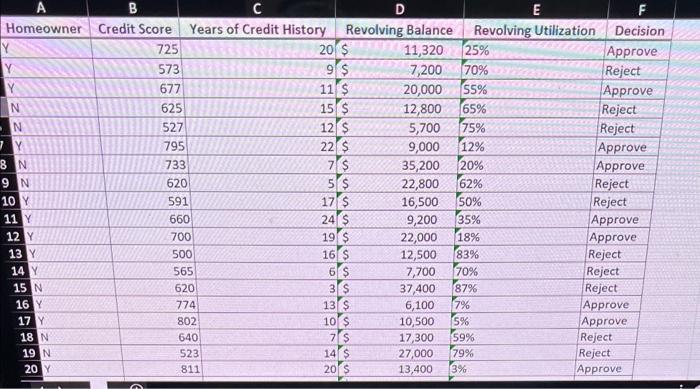Click revolving balance cell 13,400
700x389 pixels.
[394, 369]
